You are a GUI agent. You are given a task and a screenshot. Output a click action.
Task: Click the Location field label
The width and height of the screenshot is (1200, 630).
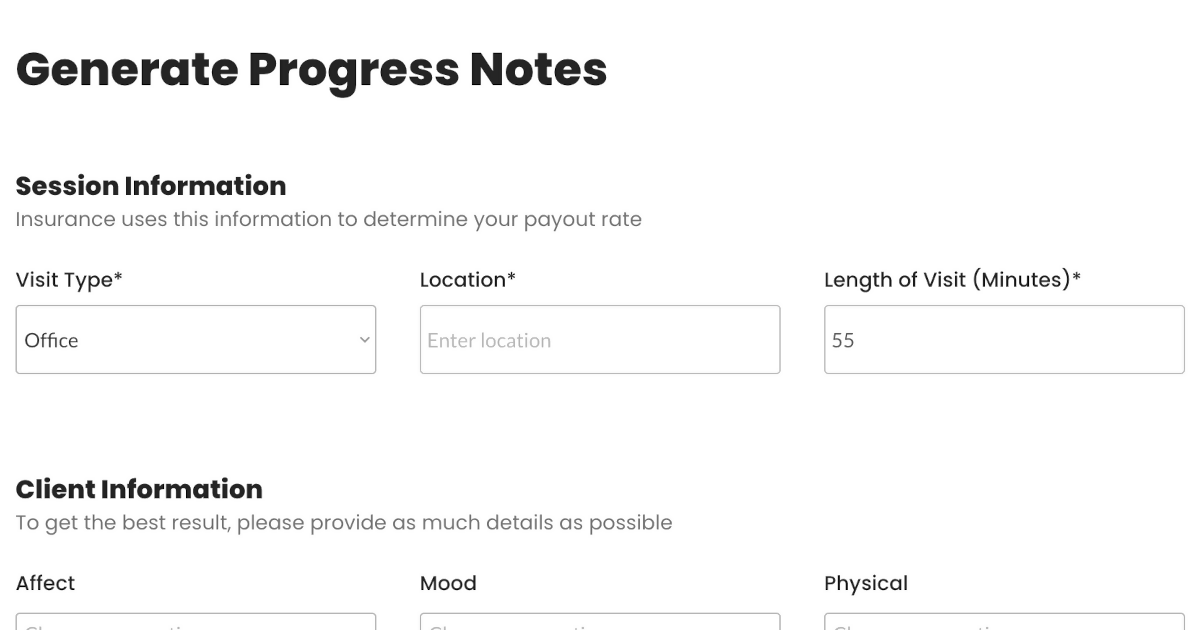tap(467, 281)
